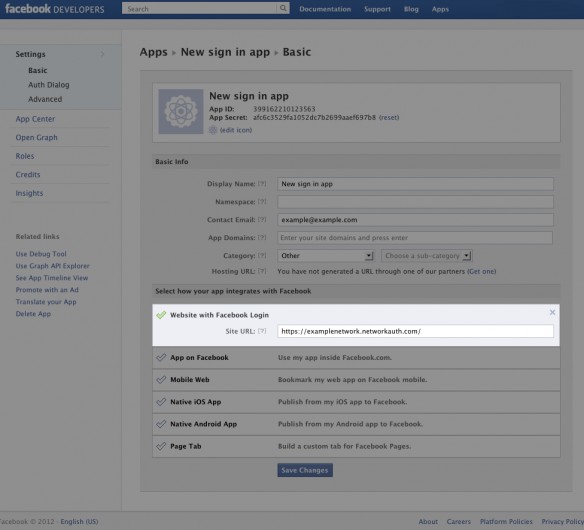This screenshot has width=584, height=530.
Task: Select Auth Dialog in the sidebar
Action: tap(49, 85)
